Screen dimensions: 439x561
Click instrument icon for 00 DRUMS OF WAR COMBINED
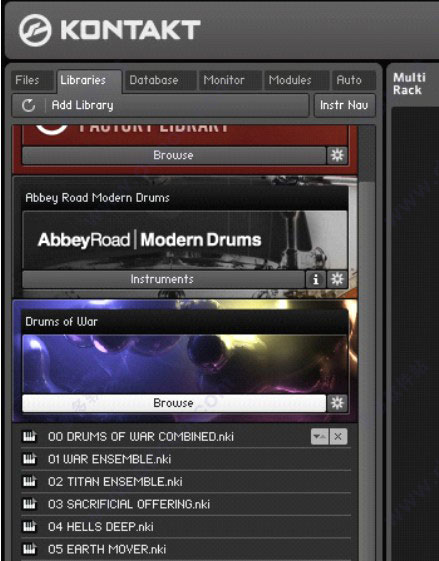(x=29, y=436)
